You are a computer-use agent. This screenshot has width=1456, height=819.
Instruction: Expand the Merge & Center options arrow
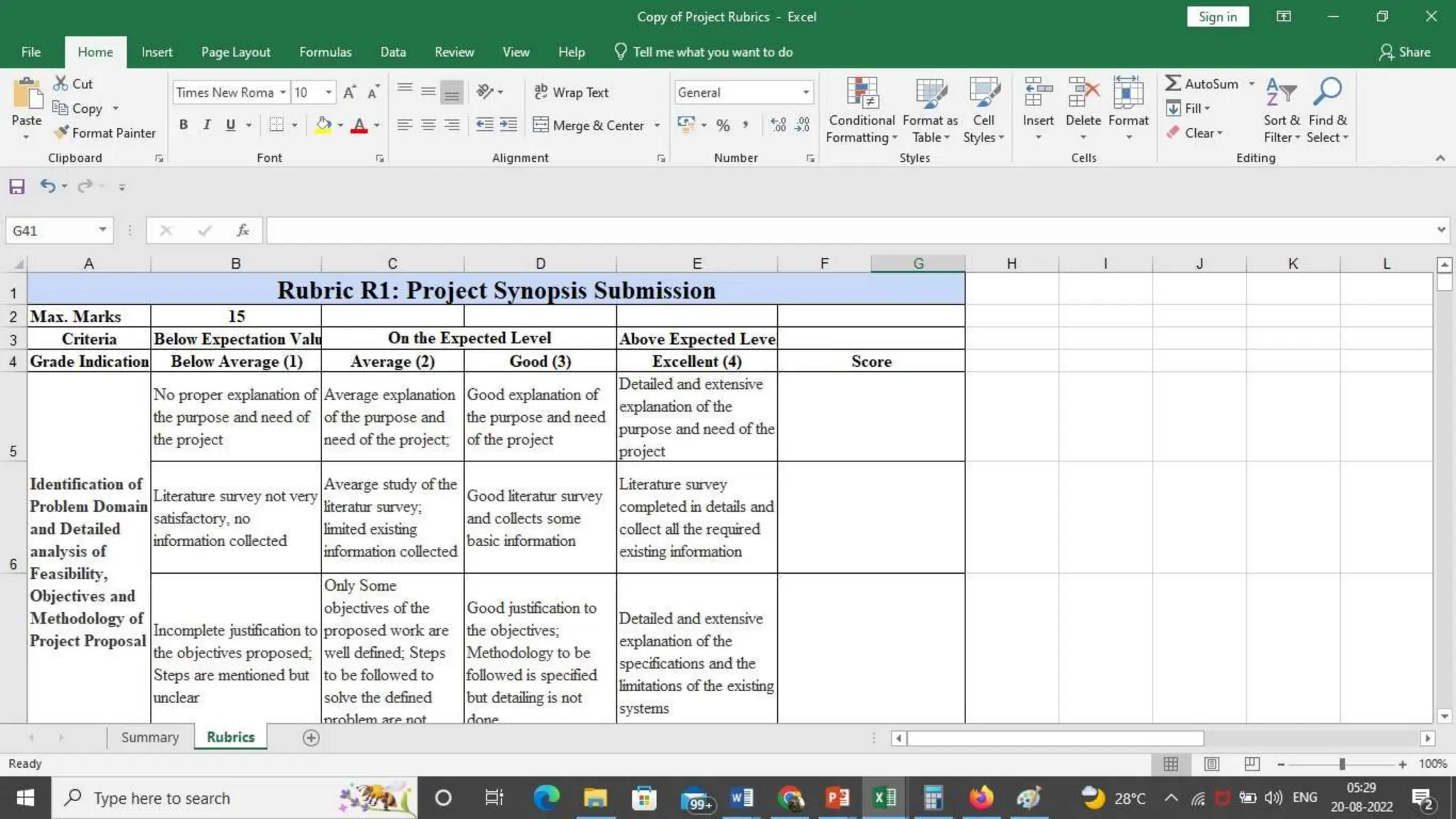pos(657,125)
